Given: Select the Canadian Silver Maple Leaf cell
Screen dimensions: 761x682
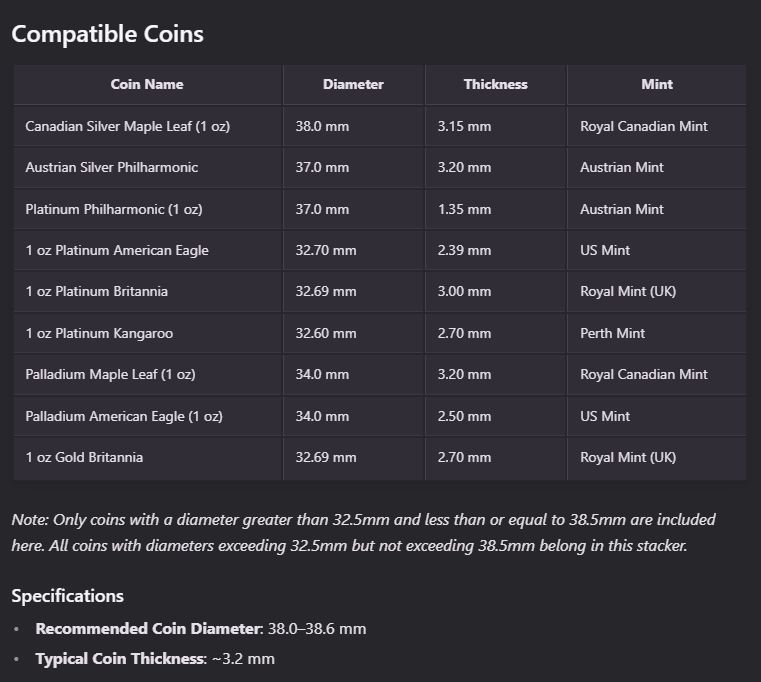Looking at the screenshot, I should tap(127, 127).
